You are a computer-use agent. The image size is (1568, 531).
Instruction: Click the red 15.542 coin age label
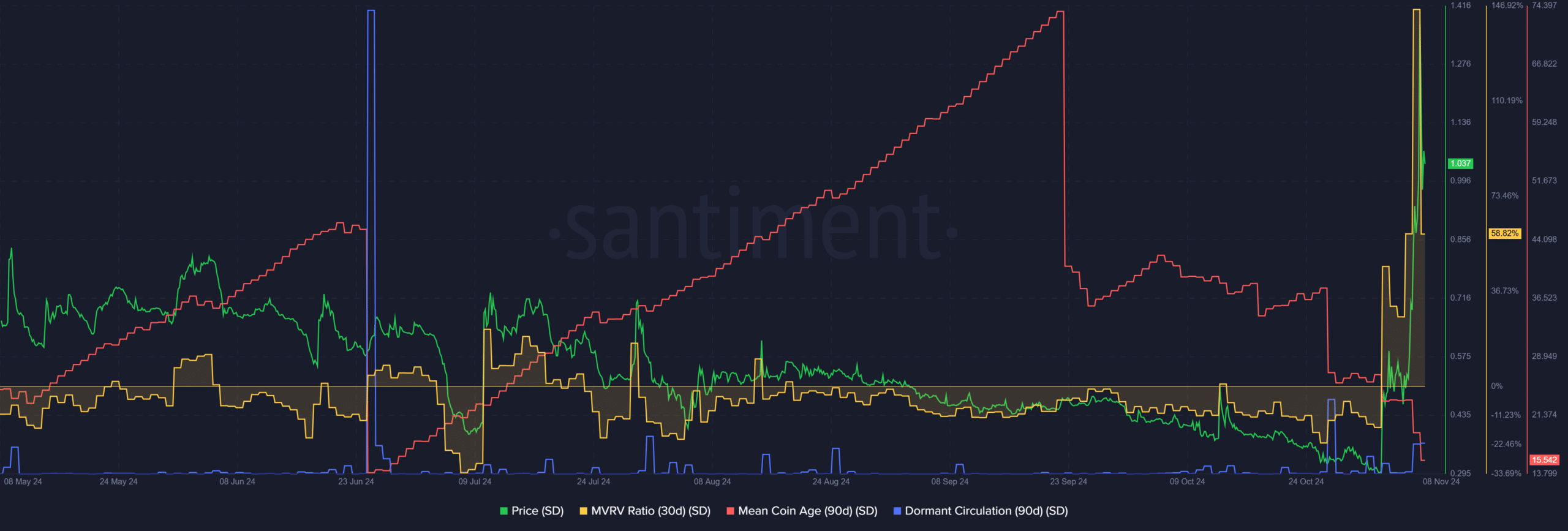point(1544,460)
